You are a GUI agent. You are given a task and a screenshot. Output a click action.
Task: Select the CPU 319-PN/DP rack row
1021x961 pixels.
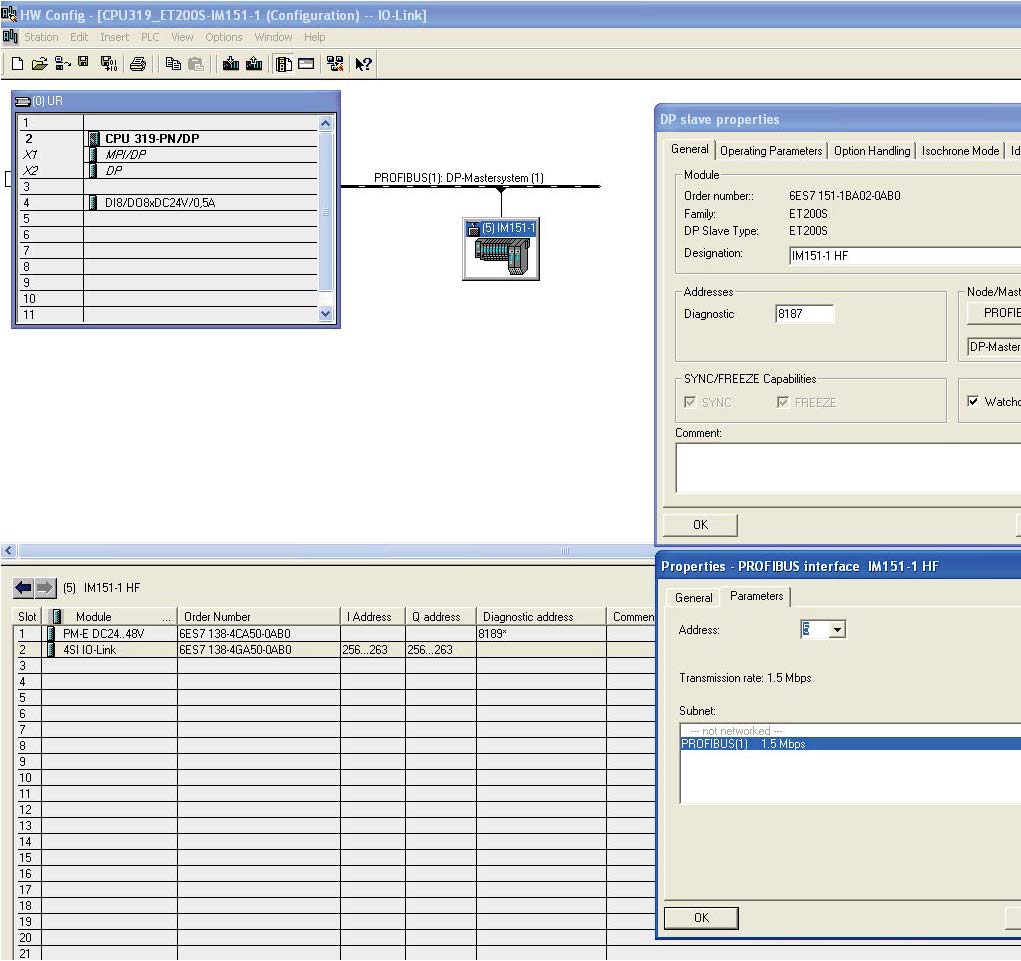click(169, 138)
